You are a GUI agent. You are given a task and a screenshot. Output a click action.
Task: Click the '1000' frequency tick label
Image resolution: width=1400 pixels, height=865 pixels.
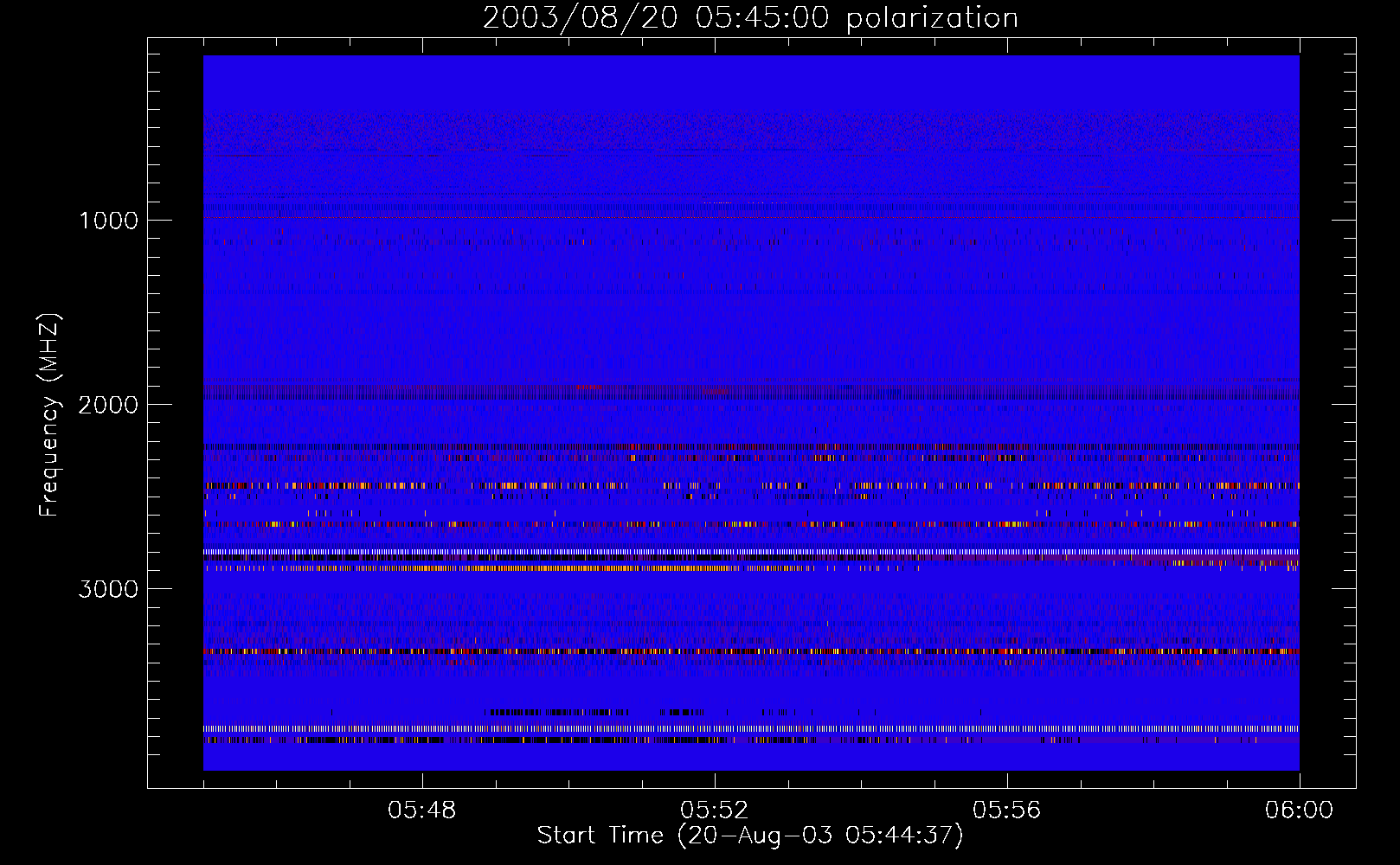108,221
